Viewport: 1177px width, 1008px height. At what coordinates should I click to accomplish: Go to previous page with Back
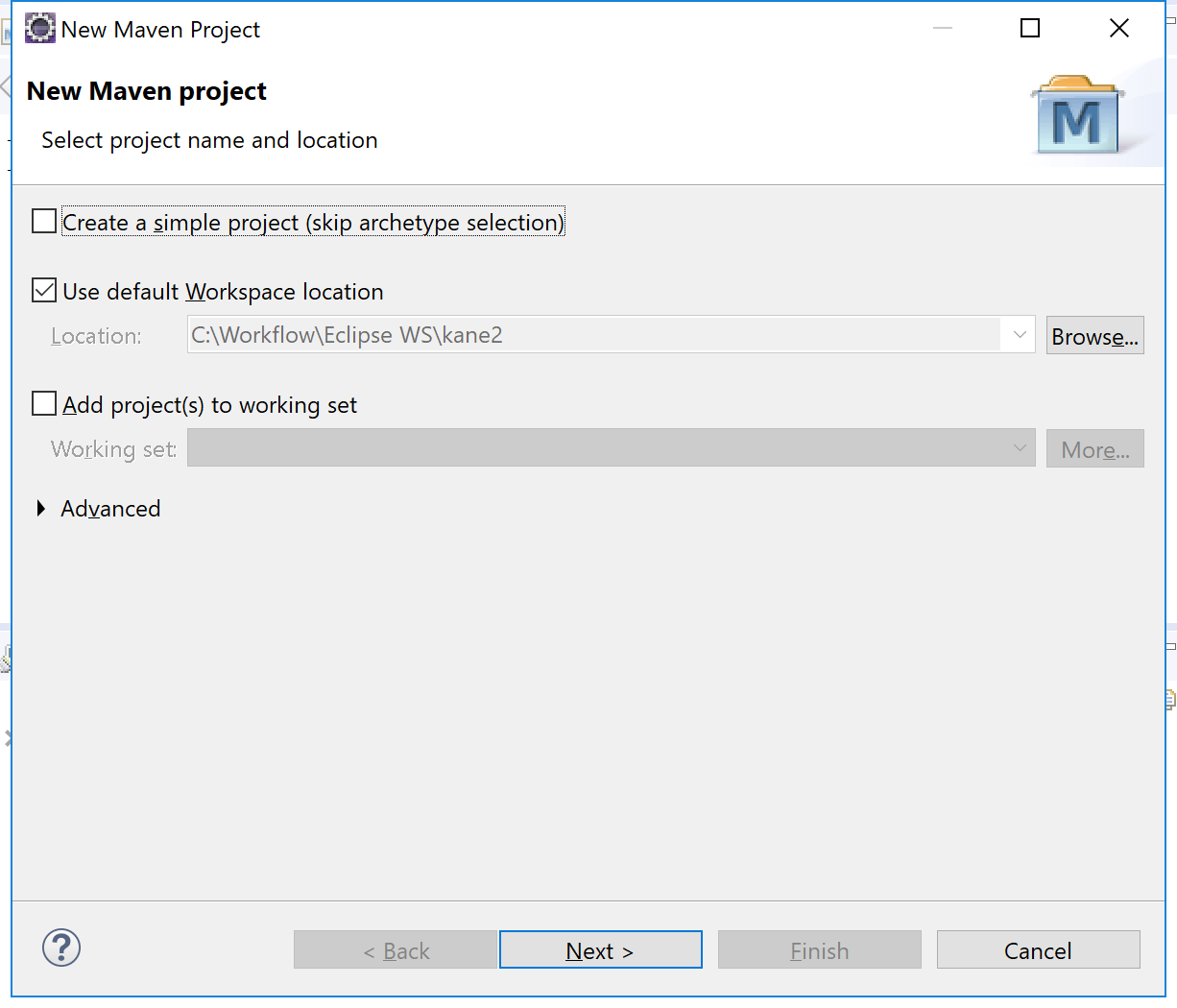[396, 950]
